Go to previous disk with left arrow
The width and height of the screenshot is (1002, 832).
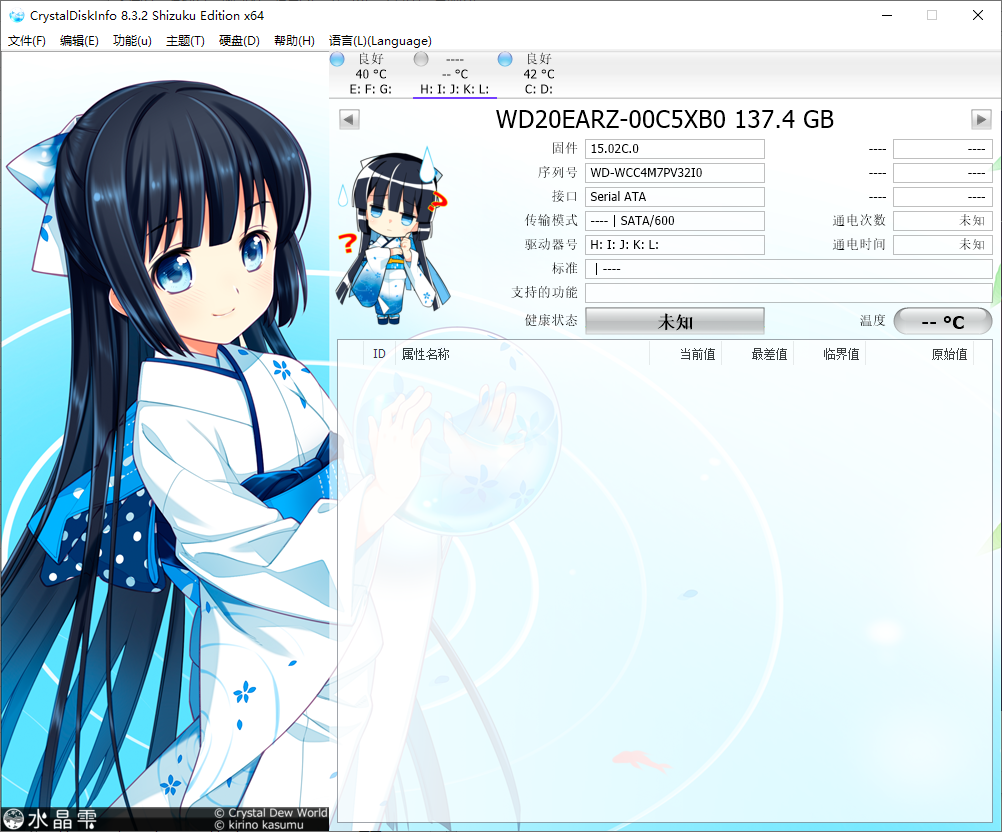349,119
